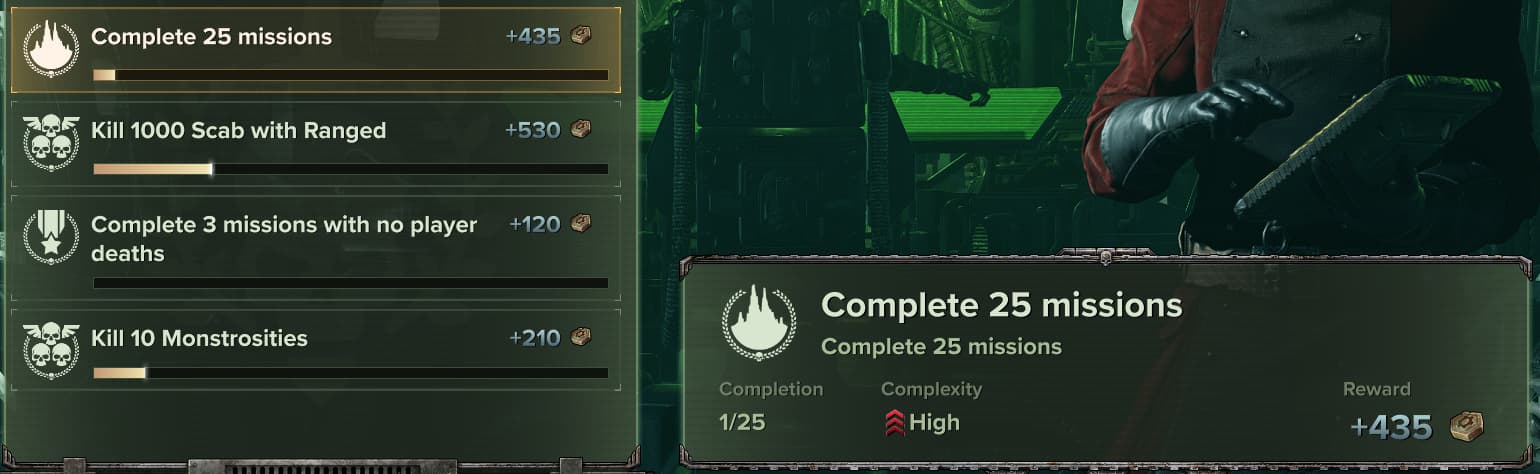
Task: Click the Complete 25 missions progress bar
Action: click(x=351, y=75)
